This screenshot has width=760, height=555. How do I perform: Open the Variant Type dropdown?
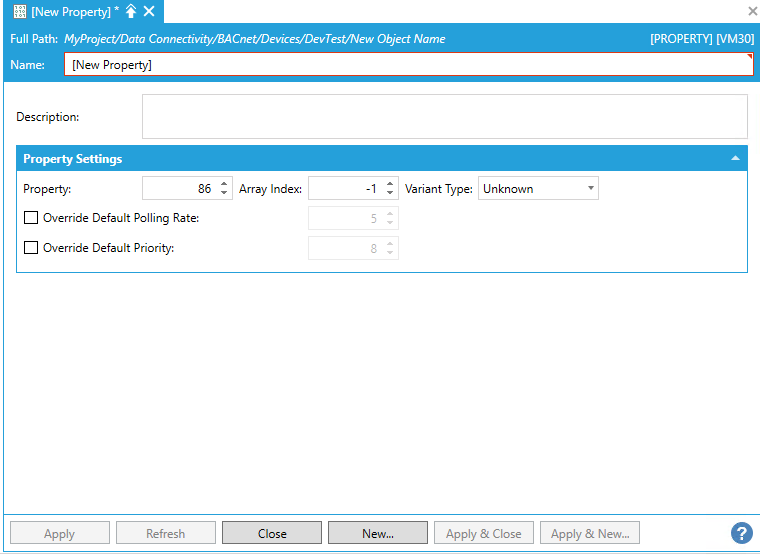(538, 188)
